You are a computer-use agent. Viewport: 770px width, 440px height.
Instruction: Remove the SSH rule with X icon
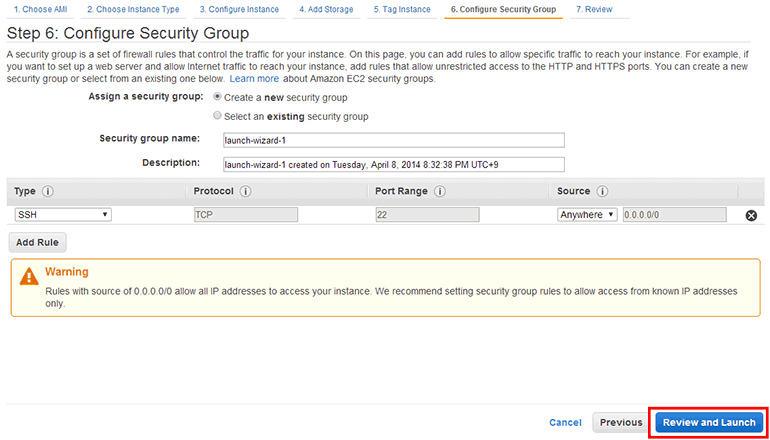pyautogui.click(x=751, y=215)
